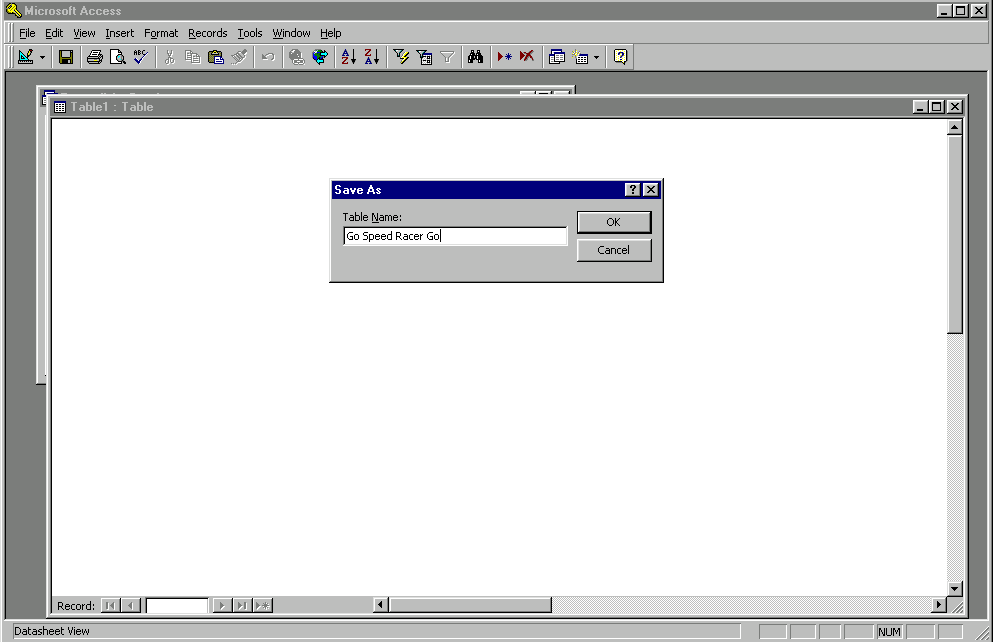Open the File menu

[x=27, y=33]
